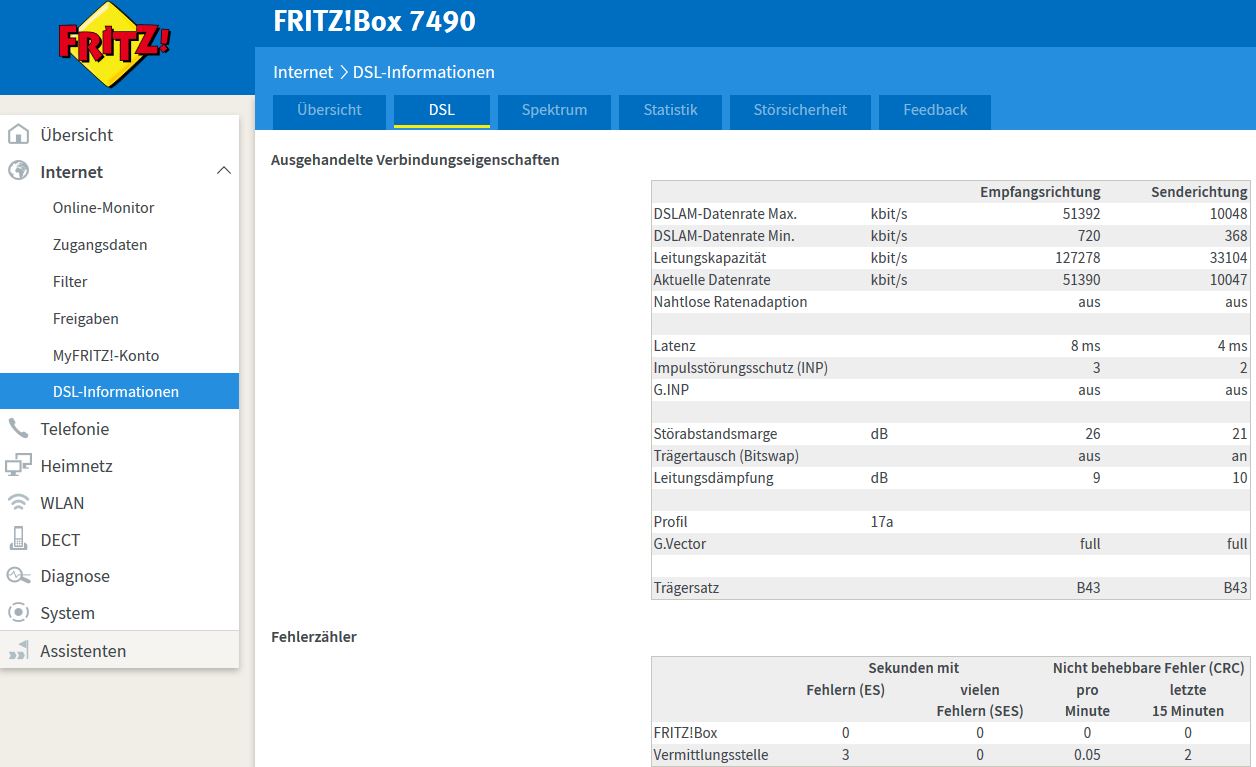
Task: Click the Internet breadcrumb link
Action: pos(303,72)
